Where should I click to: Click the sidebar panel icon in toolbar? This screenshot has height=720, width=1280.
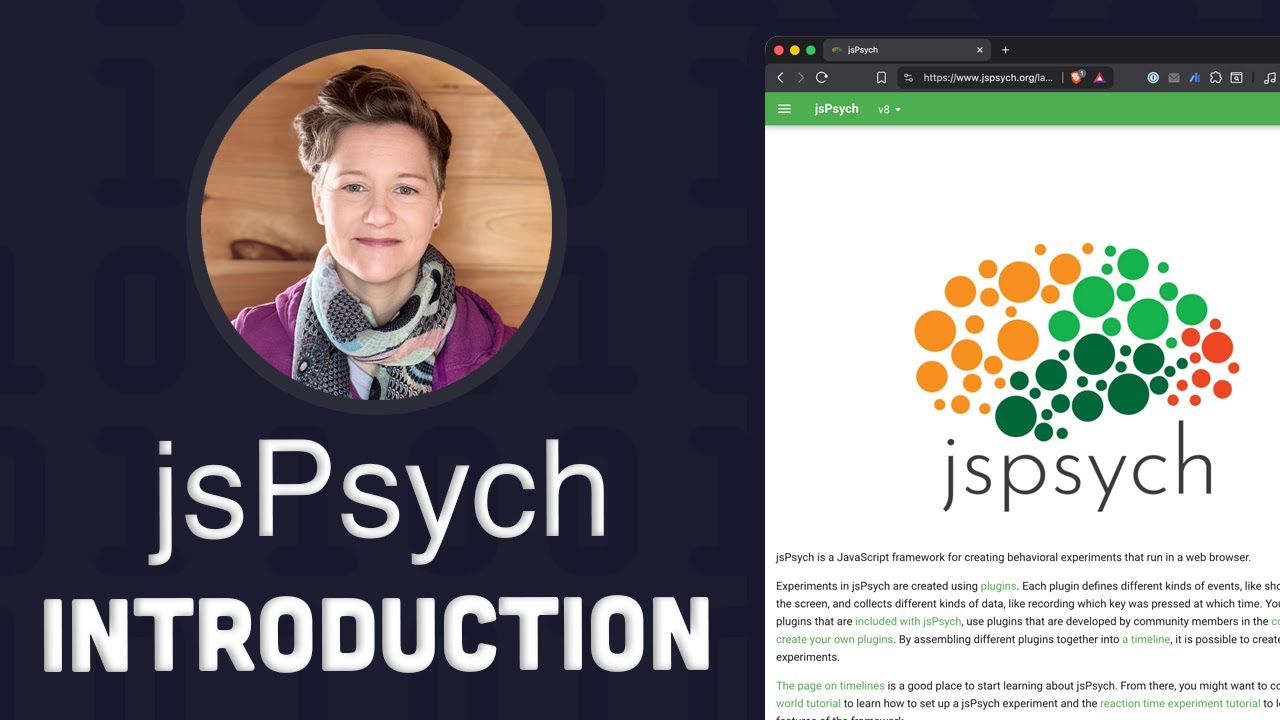click(x=1237, y=78)
